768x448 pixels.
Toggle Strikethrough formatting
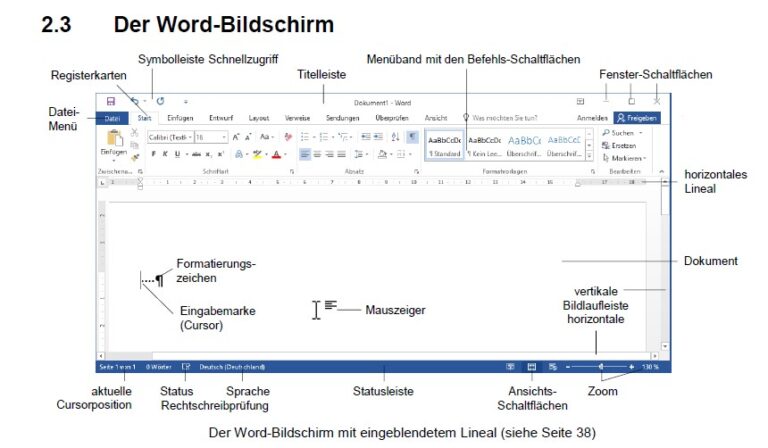pyautogui.click(x=196, y=154)
